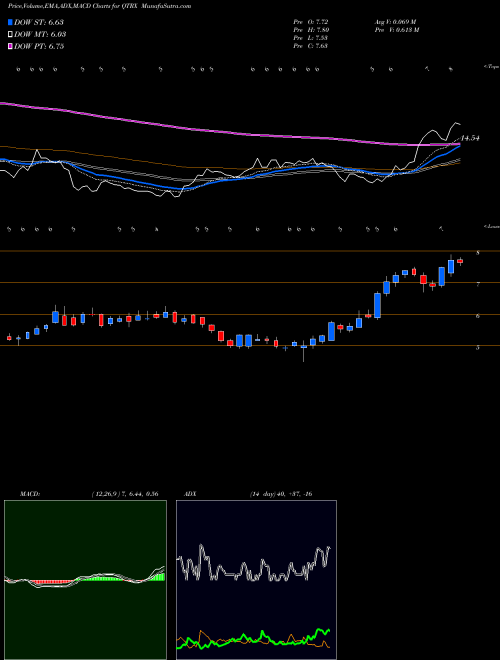Click the last red candlestick near price 8

[460, 261]
